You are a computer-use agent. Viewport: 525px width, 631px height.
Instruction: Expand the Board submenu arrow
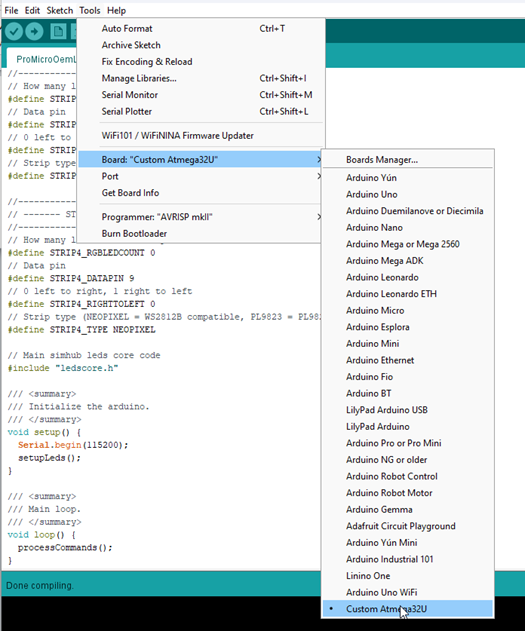pos(318,160)
